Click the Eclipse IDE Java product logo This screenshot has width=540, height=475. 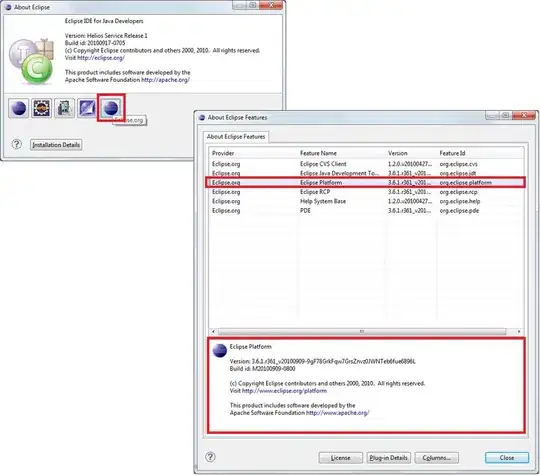32,61
